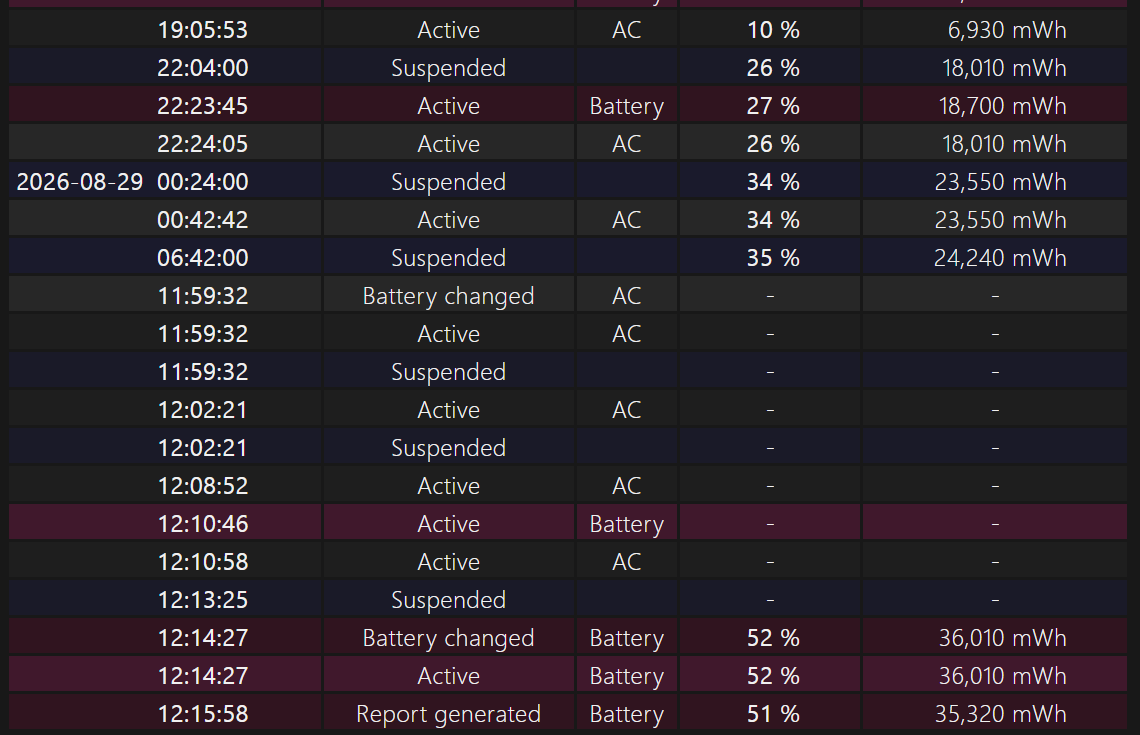The width and height of the screenshot is (1140, 735).
Task: Select the 27 % capacity cell
Action: pos(773,106)
